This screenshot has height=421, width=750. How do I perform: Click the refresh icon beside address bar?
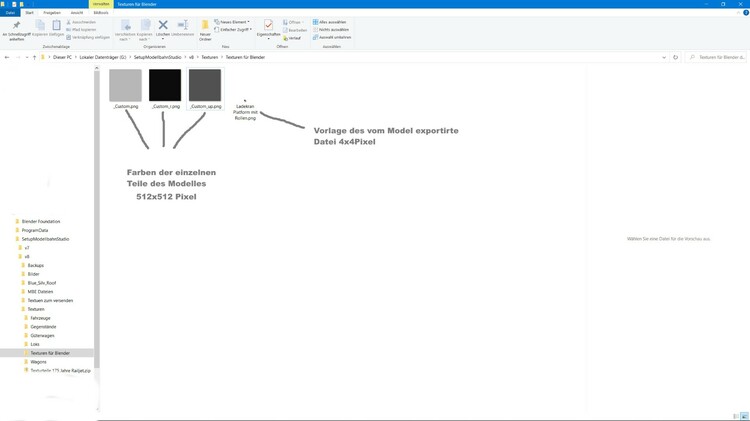(x=676, y=57)
